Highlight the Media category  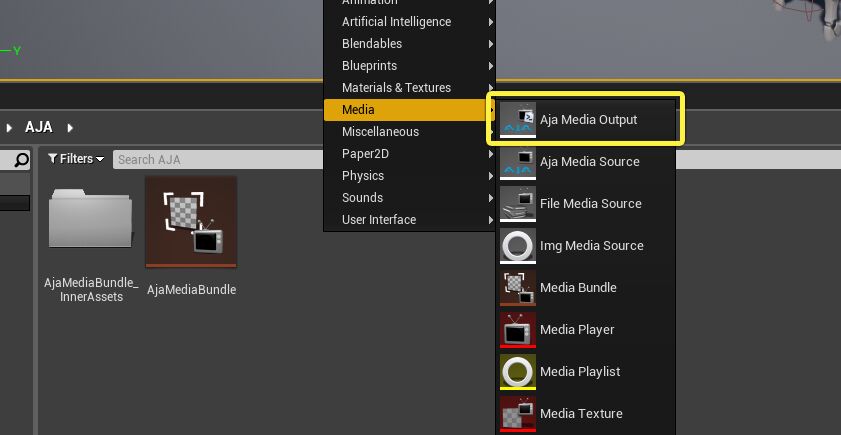tap(410, 110)
